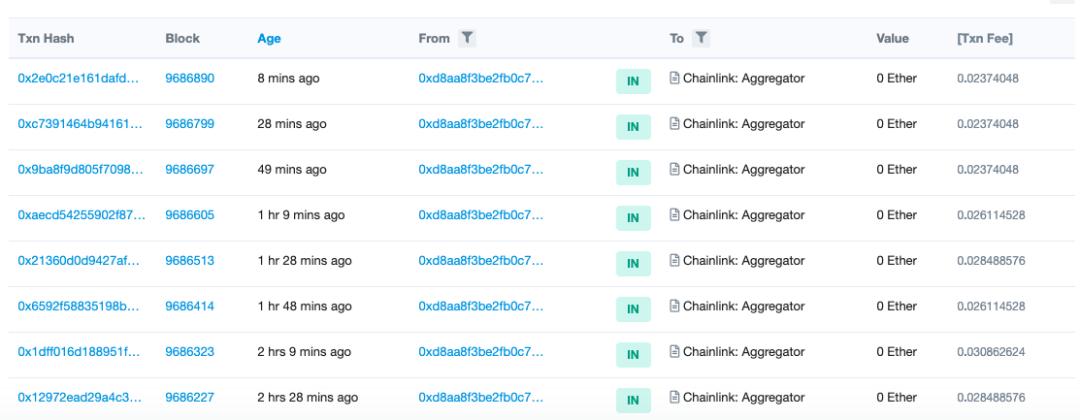Image resolution: width=1080 pixels, height=420 pixels.
Task: Toggle the Age column header format
Action: [x=269, y=39]
